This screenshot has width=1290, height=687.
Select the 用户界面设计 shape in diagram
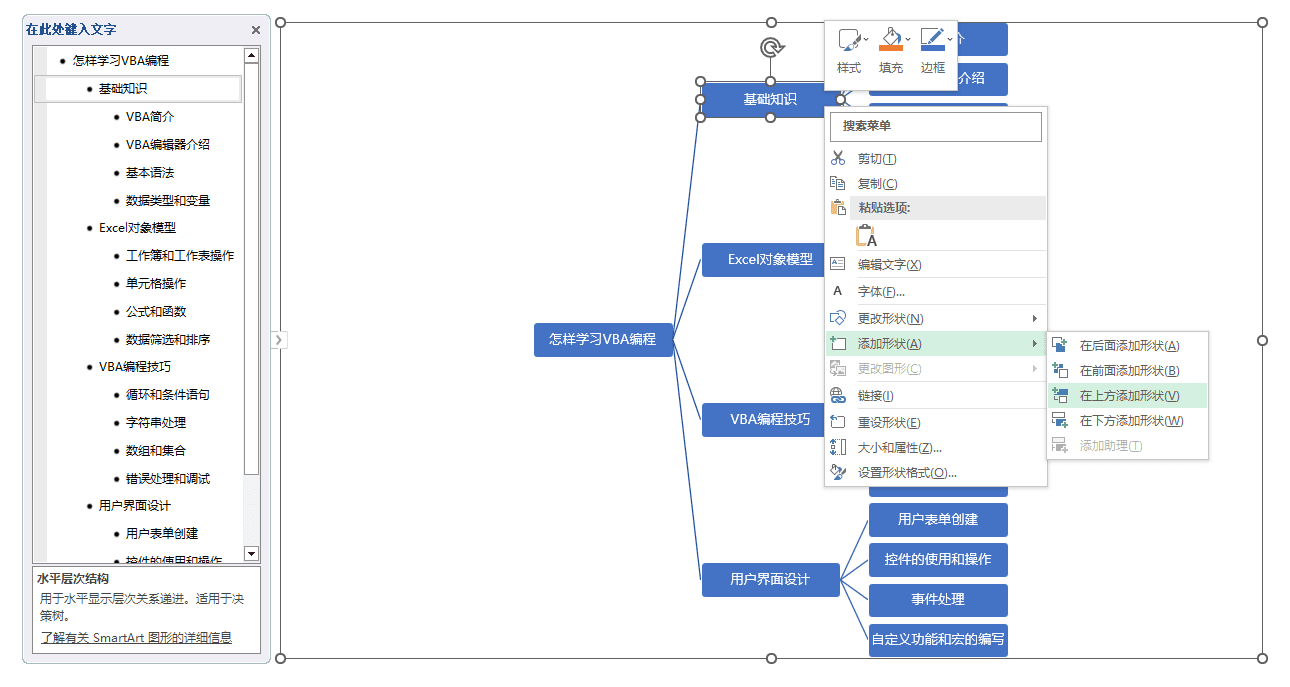(770, 579)
